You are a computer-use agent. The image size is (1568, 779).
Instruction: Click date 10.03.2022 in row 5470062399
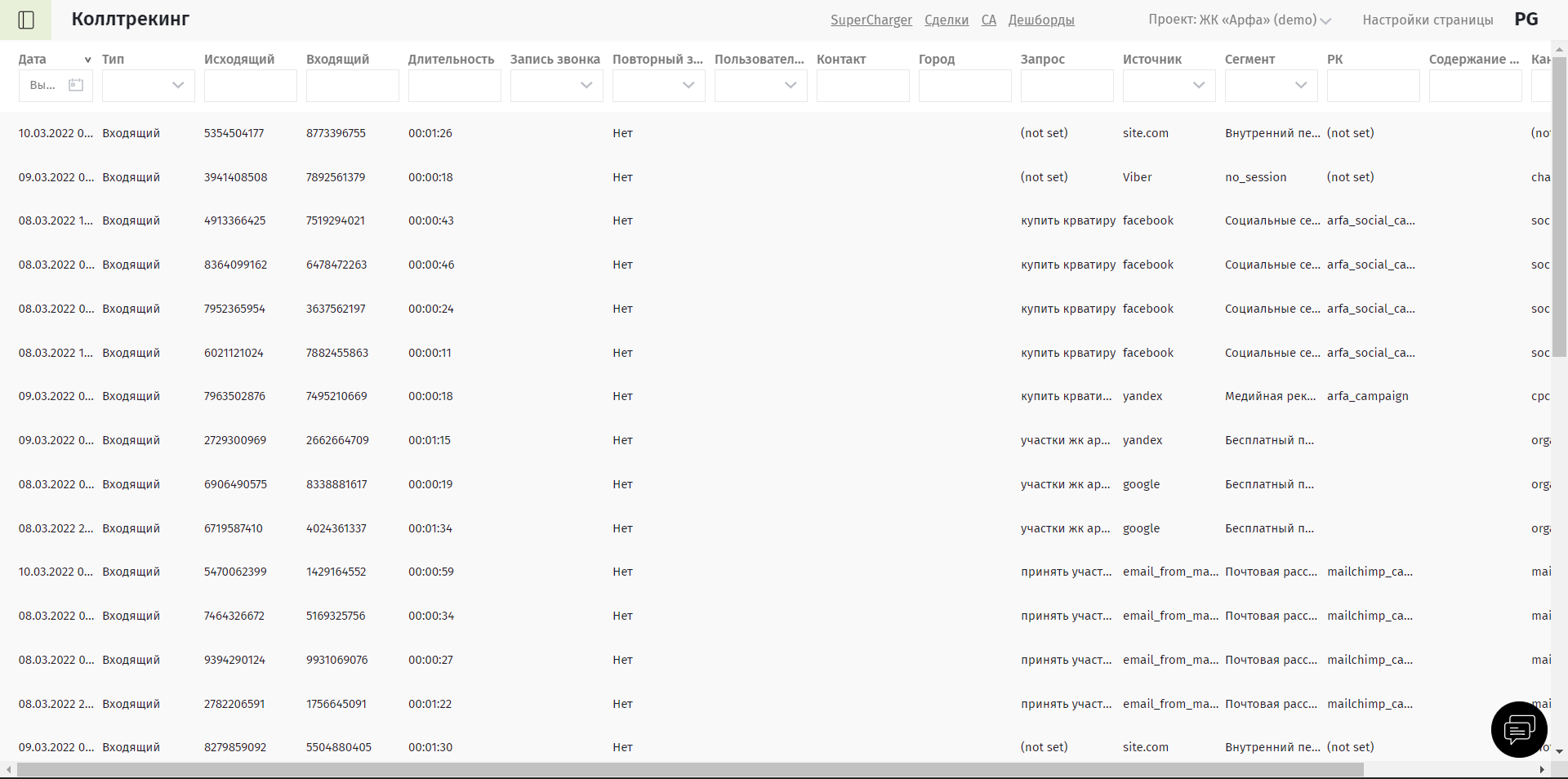(56, 572)
